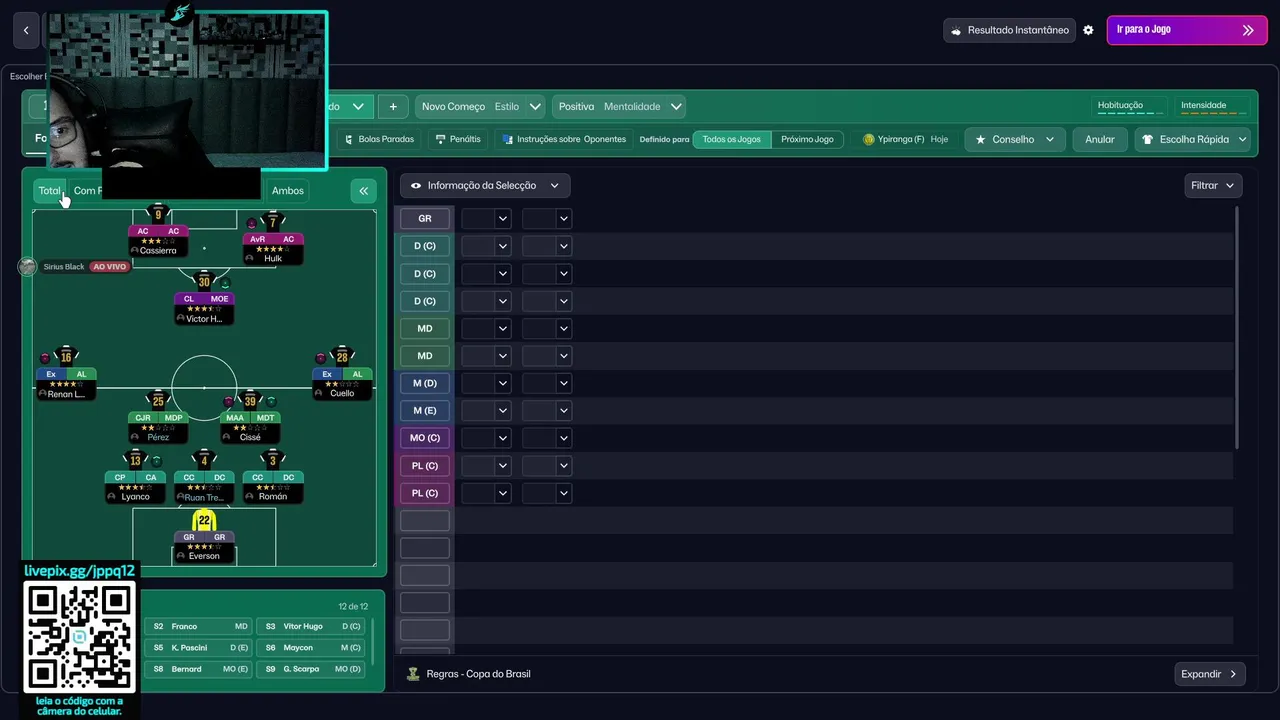Click the back arrow at top left
1280x720 pixels.
coord(26,30)
